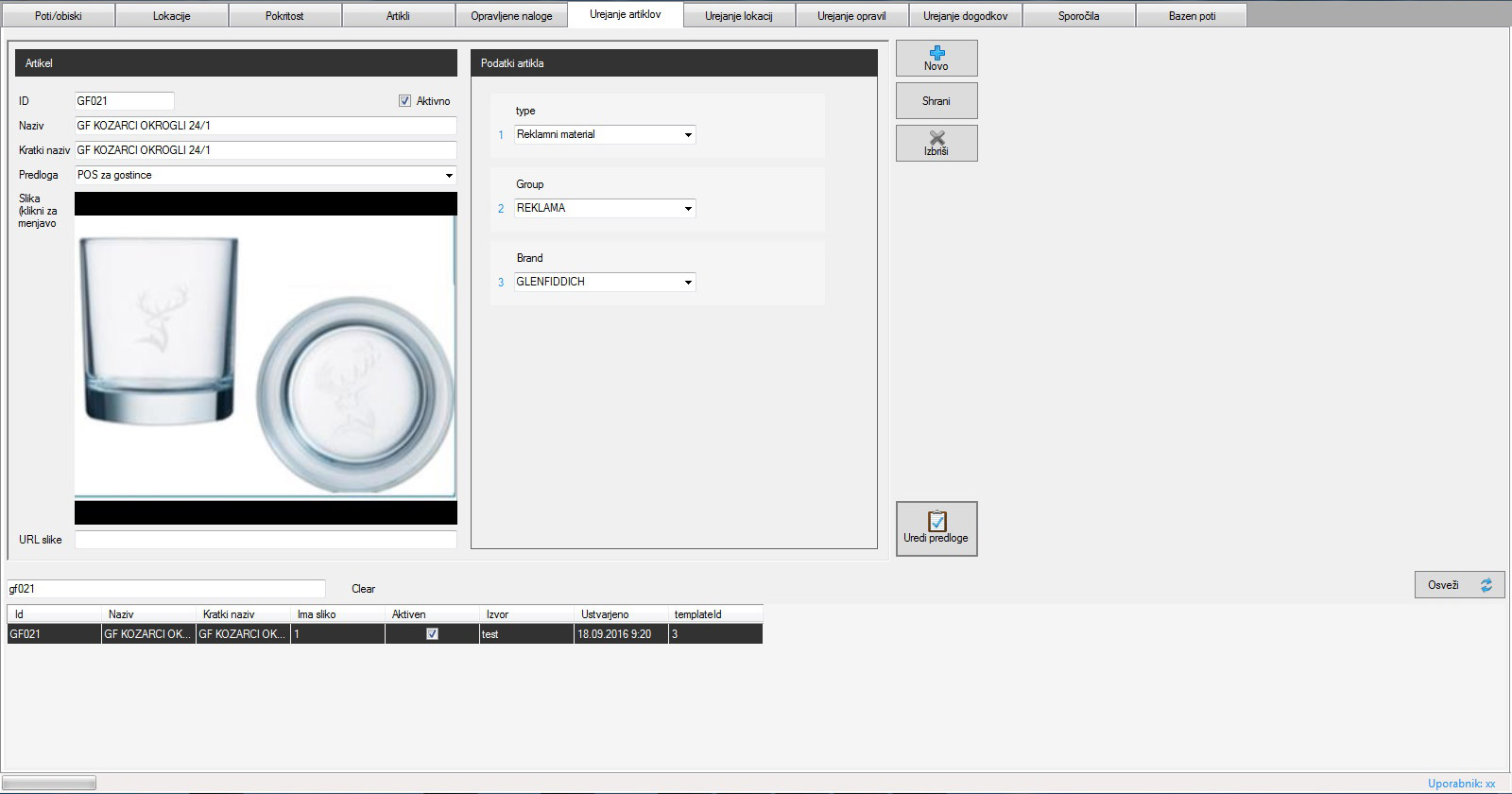Open the type dropdown Reklamni material
Screen dimensions: 1512x794
coord(688,135)
